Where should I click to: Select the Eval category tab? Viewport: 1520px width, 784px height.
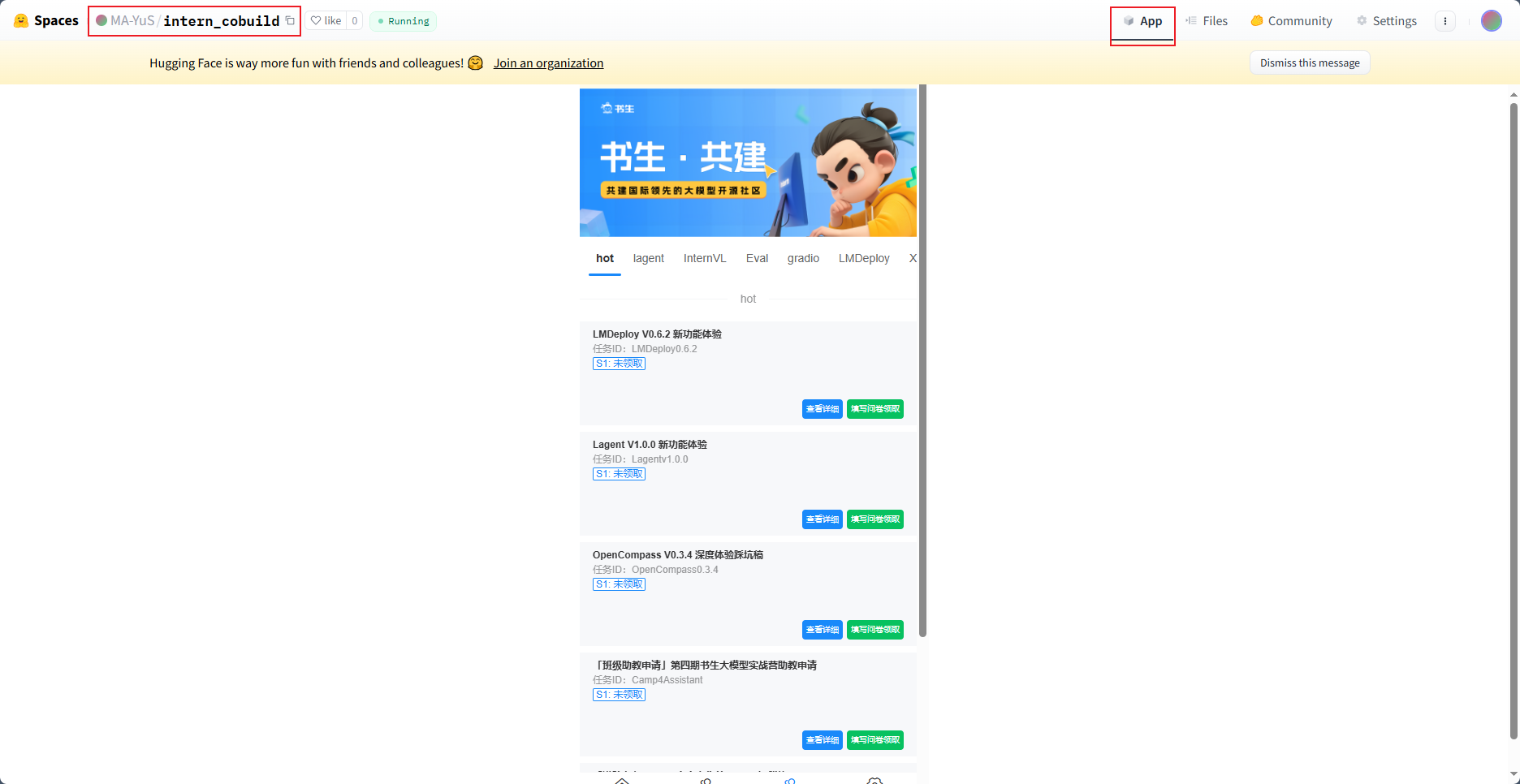(757, 258)
